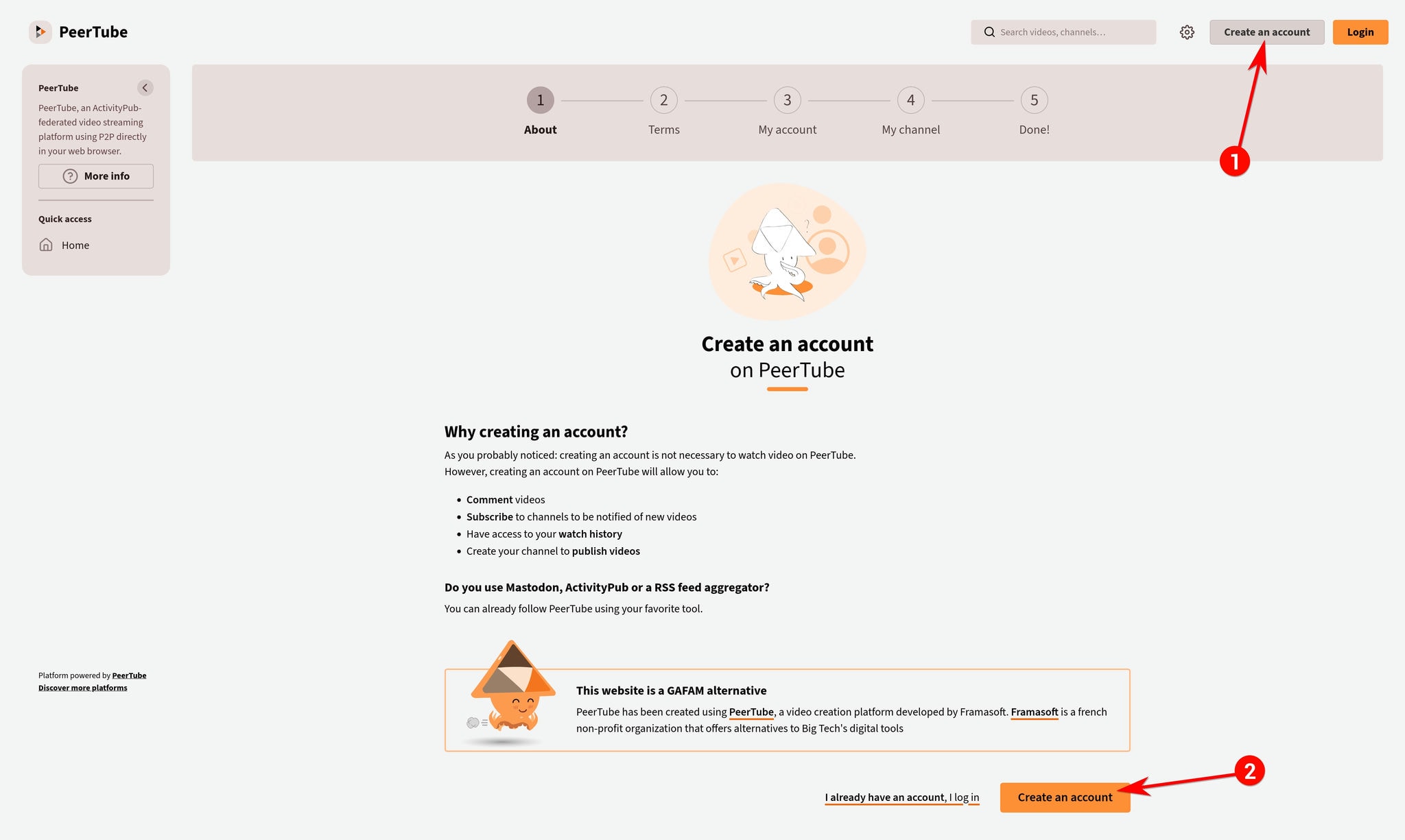
Task: Click the search magnifier icon
Action: (x=990, y=32)
